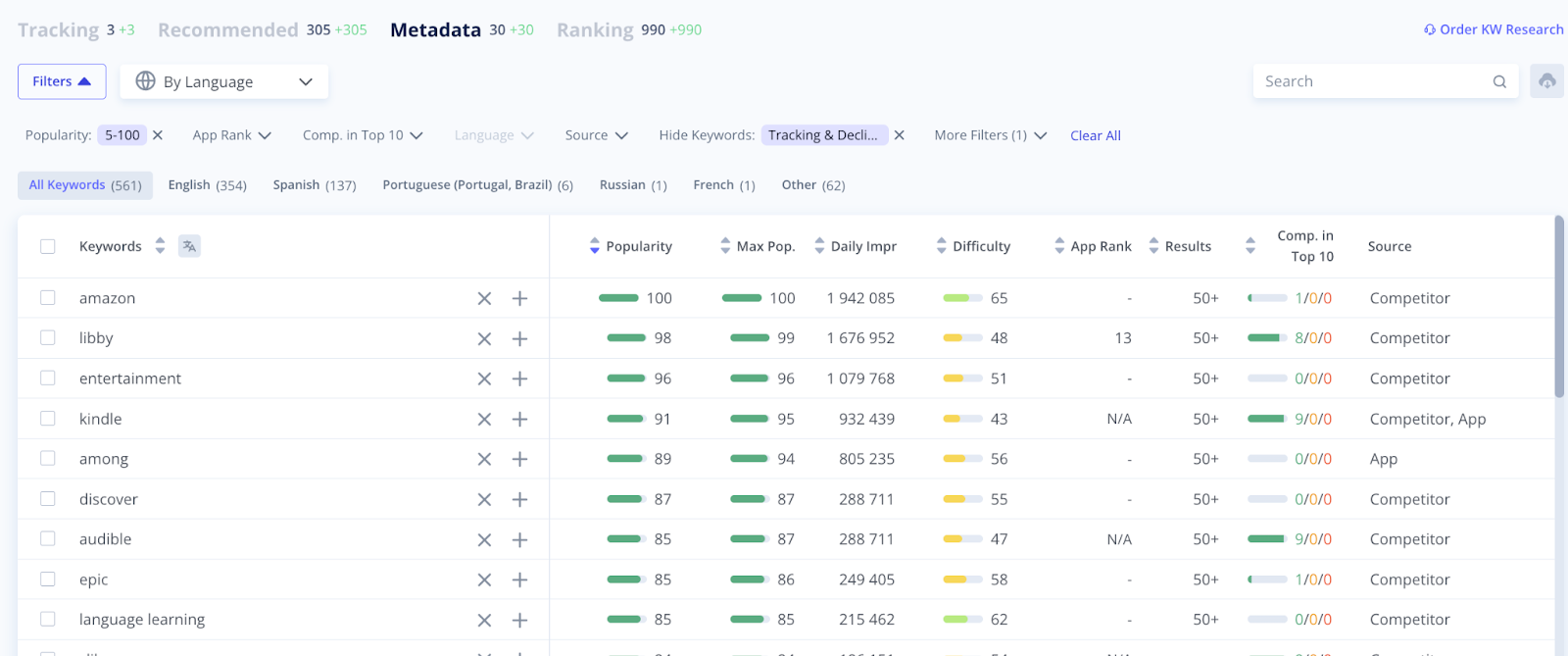Add kindle keyword using plus icon
Viewport: 1568px width, 656px height.
[x=519, y=419]
